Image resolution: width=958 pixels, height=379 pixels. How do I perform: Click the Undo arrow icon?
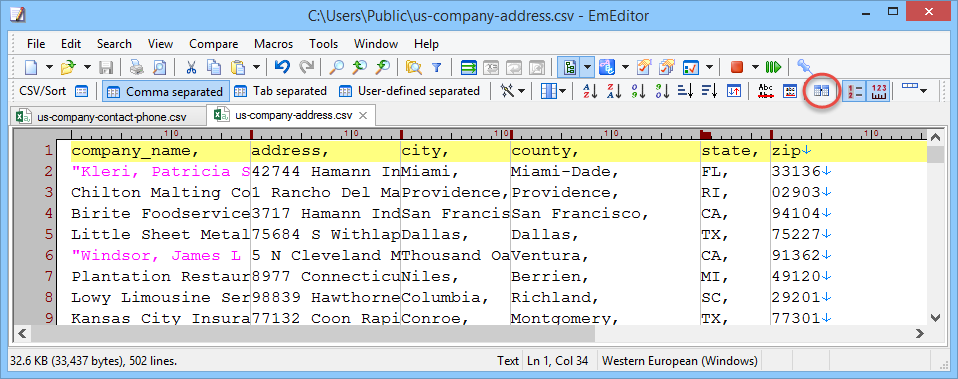pos(282,67)
